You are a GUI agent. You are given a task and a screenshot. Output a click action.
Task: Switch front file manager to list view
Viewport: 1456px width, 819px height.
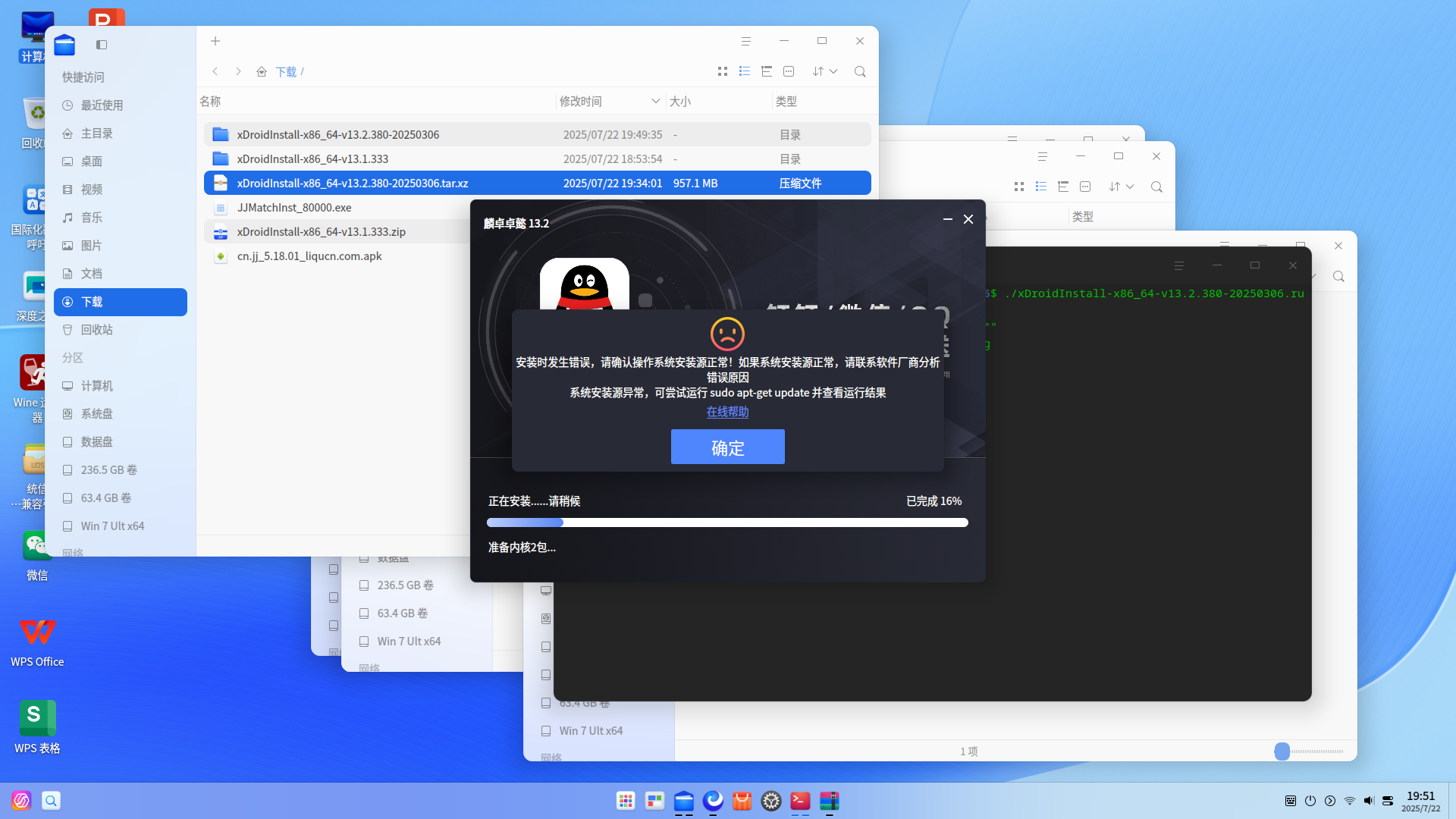coord(745,71)
